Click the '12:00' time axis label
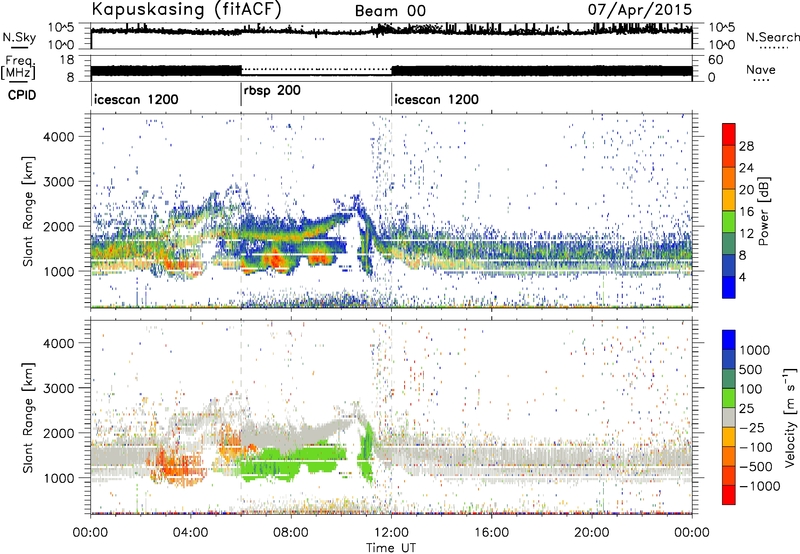This screenshot has width=800, height=554. pos(391,533)
